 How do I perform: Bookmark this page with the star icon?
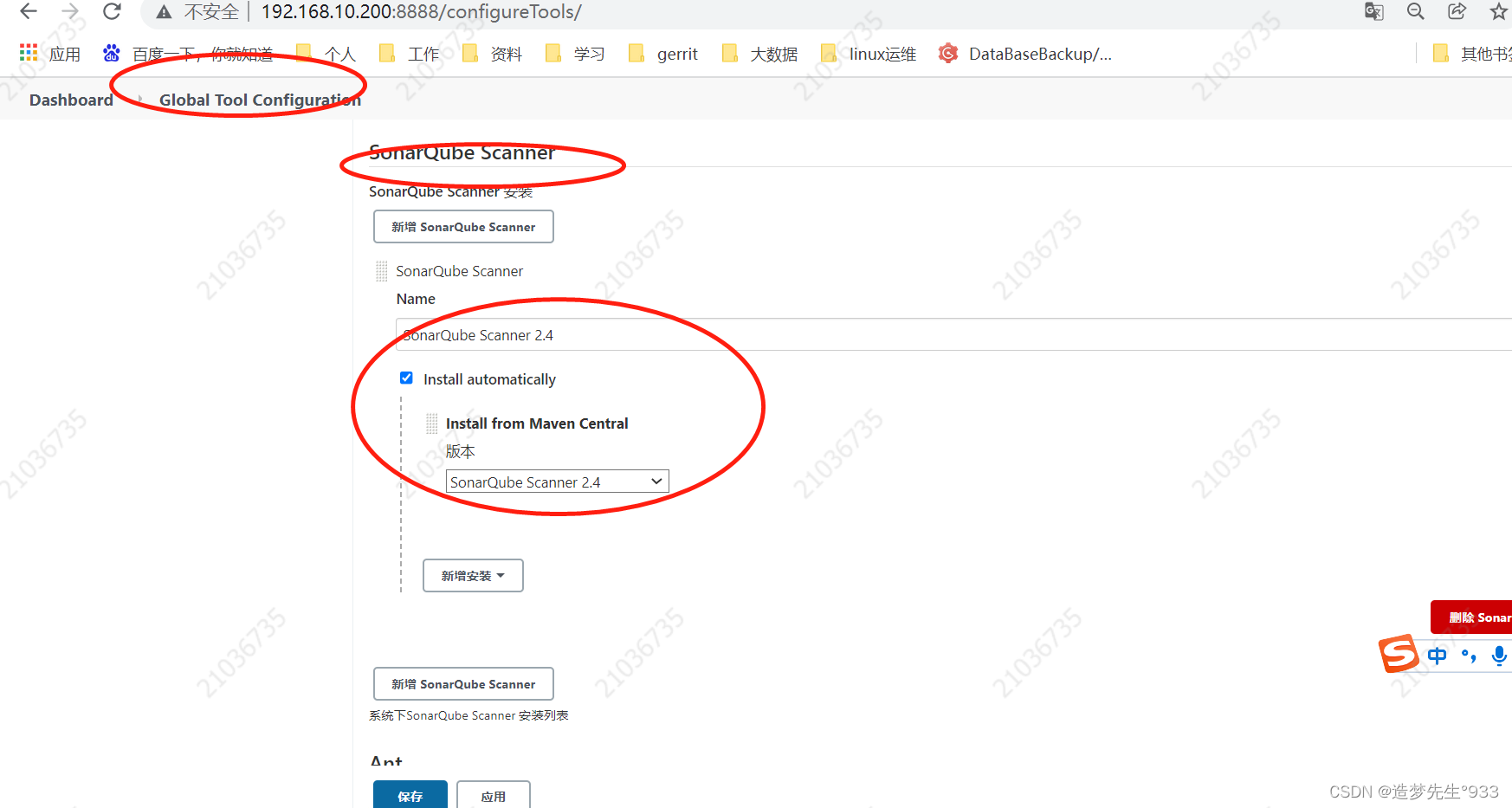1499,11
